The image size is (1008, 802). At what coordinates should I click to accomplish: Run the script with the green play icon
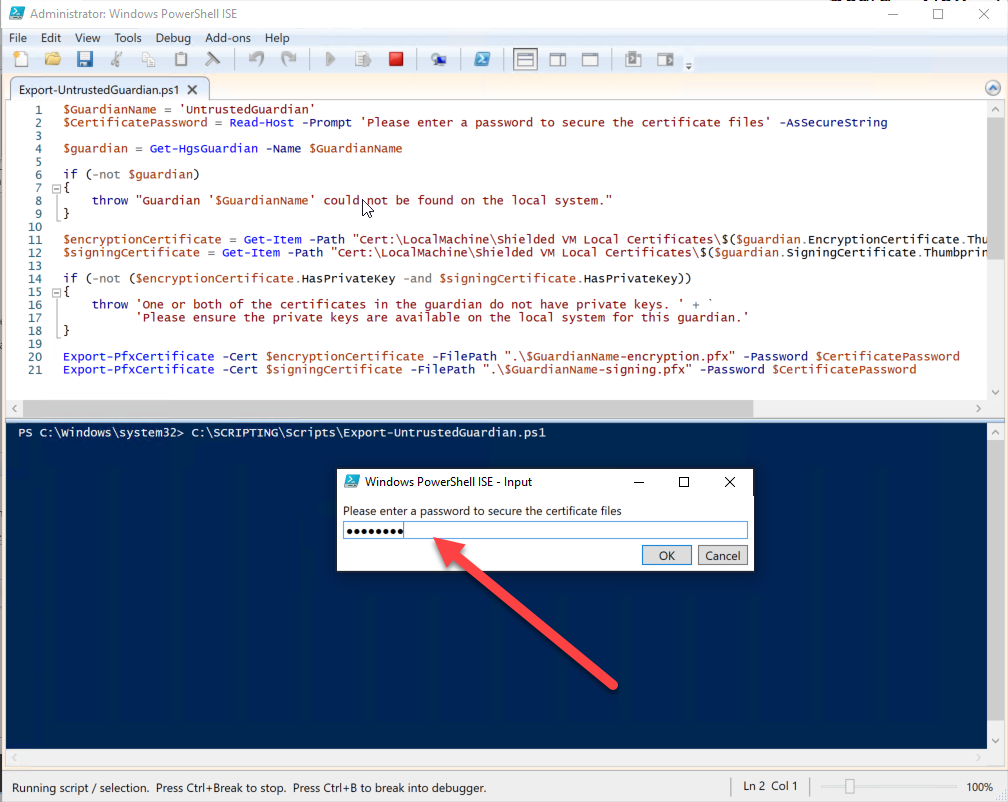click(x=330, y=60)
